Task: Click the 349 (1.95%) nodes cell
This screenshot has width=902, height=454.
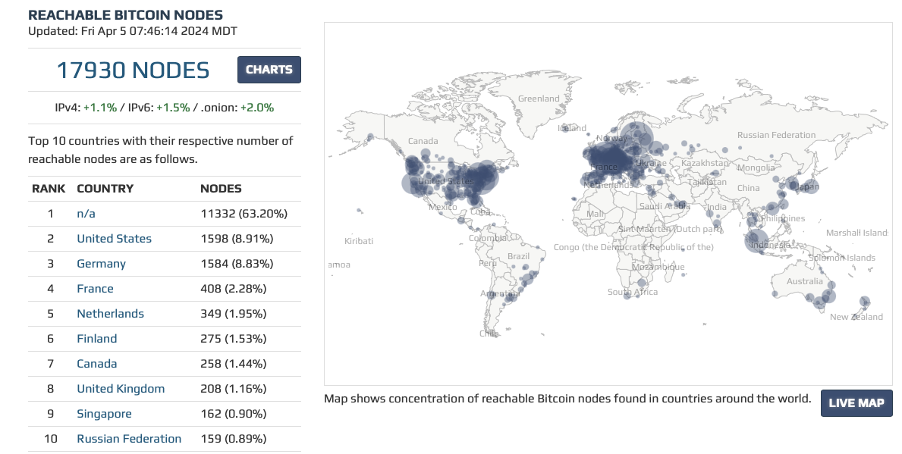Action: [233, 314]
